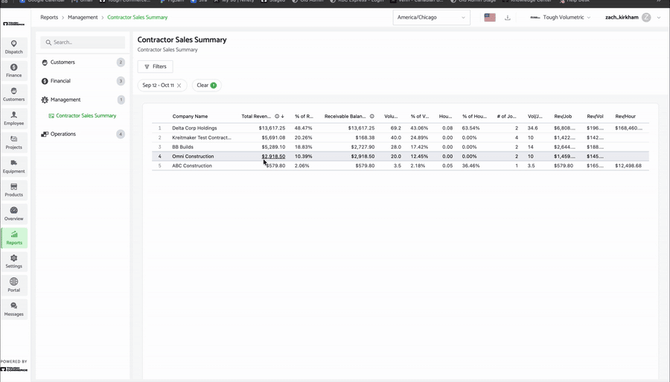Open the Tough Volumetric company dropdown
This screenshot has width=670, height=382.
[560, 18]
